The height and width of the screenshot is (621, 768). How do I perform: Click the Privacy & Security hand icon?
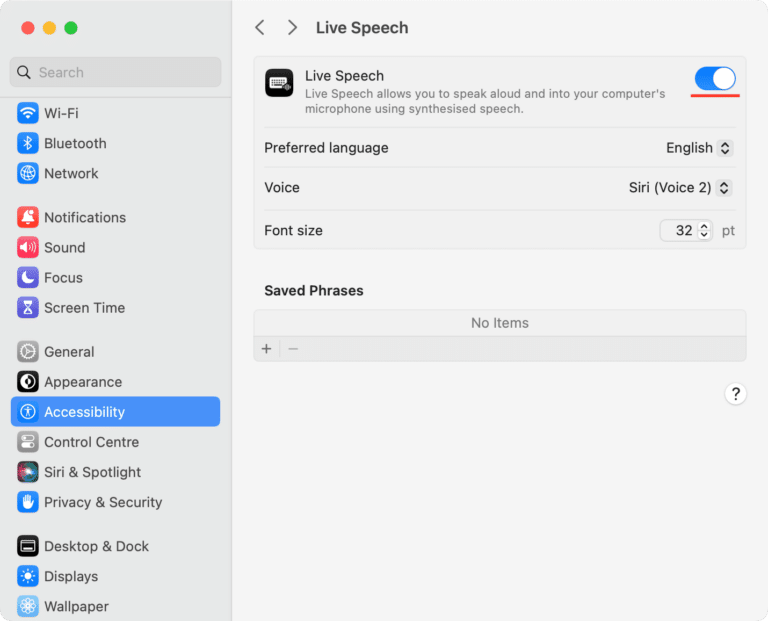click(28, 502)
